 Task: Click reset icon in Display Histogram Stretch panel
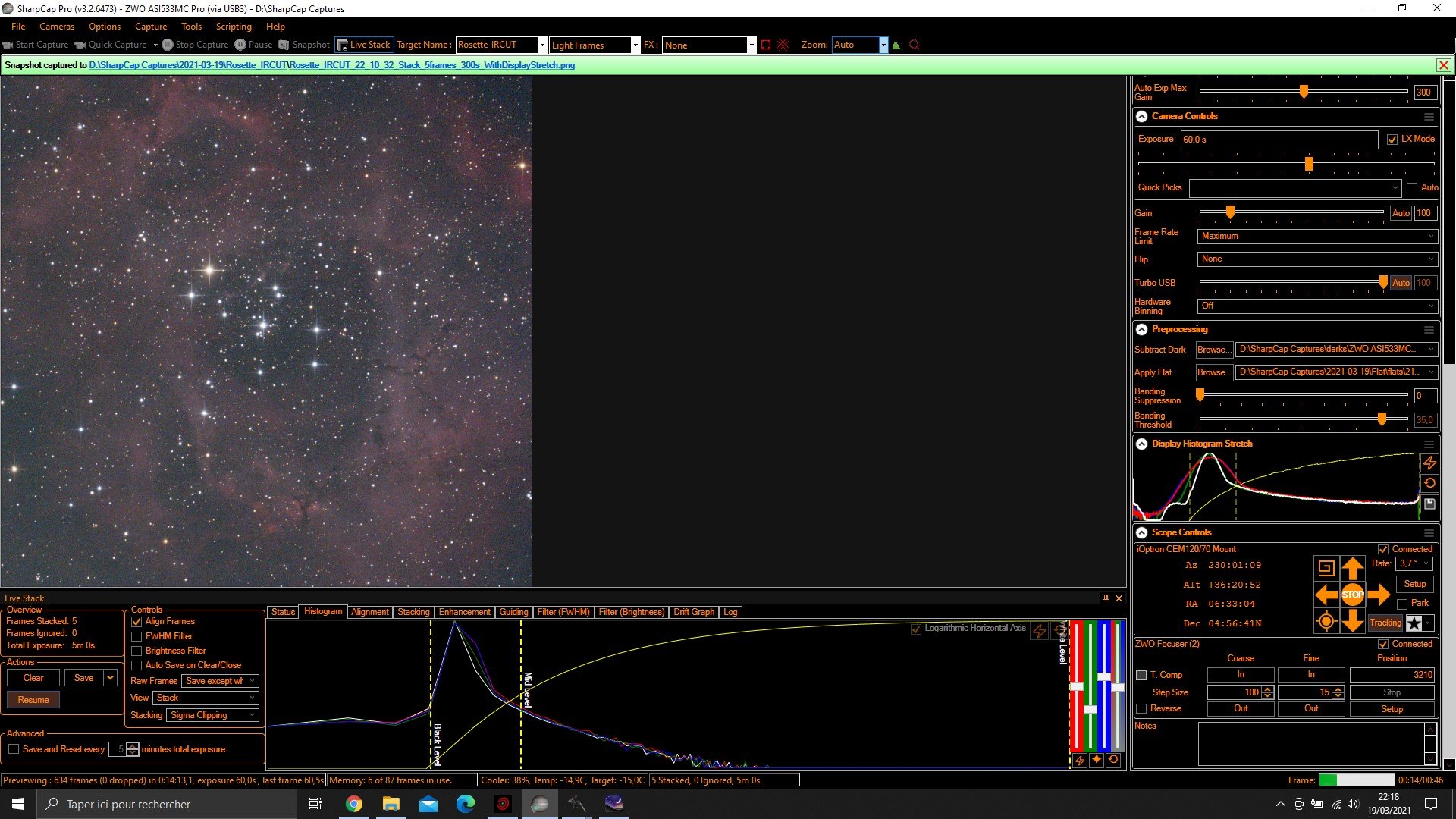(x=1429, y=483)
